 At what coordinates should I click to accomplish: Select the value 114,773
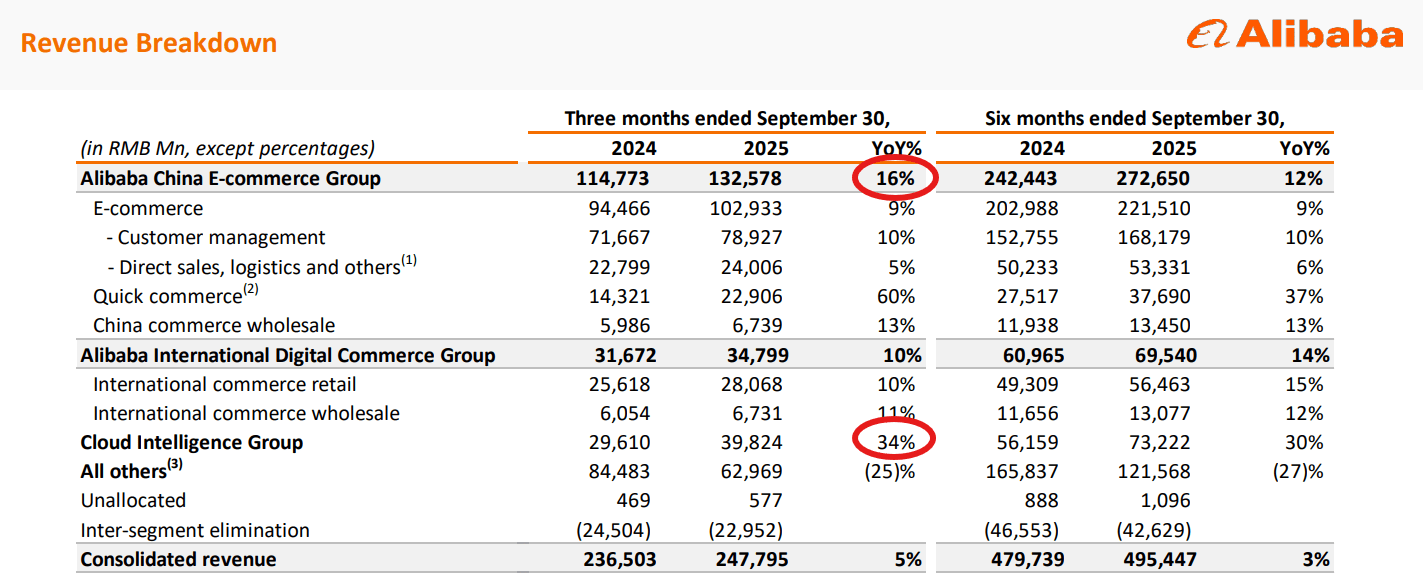point(615,179)
